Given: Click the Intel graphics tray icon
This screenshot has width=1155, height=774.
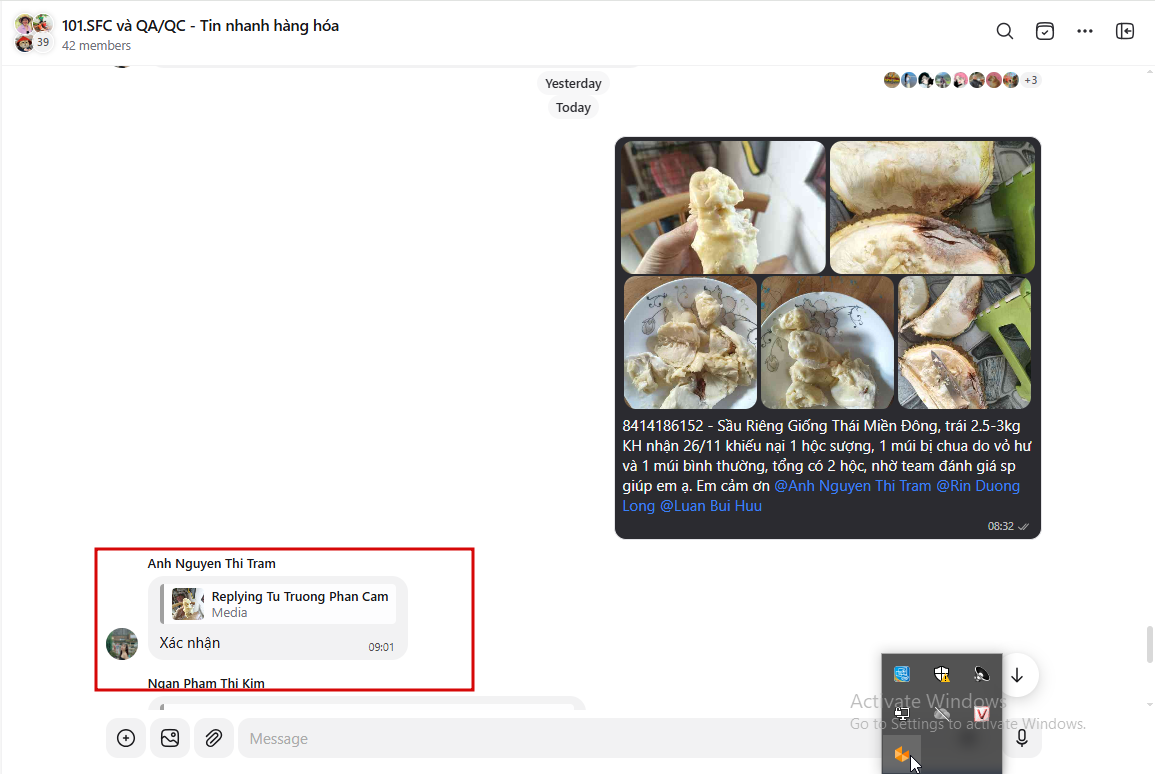Looking at the screenshot, I should click(x=902, y=674).
